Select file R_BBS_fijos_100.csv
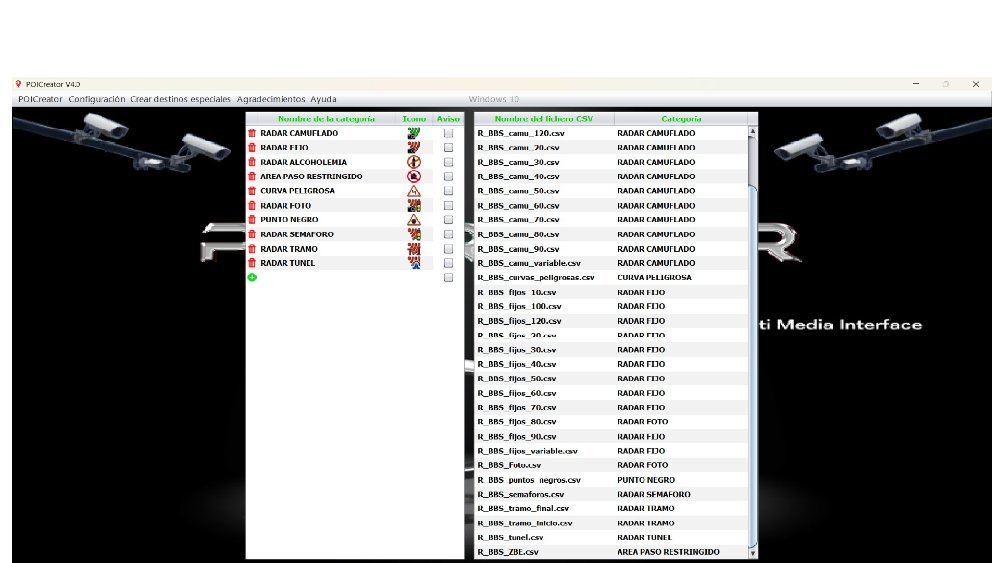Viewport: 1000px width, 563px height. [x=519, y=306]
